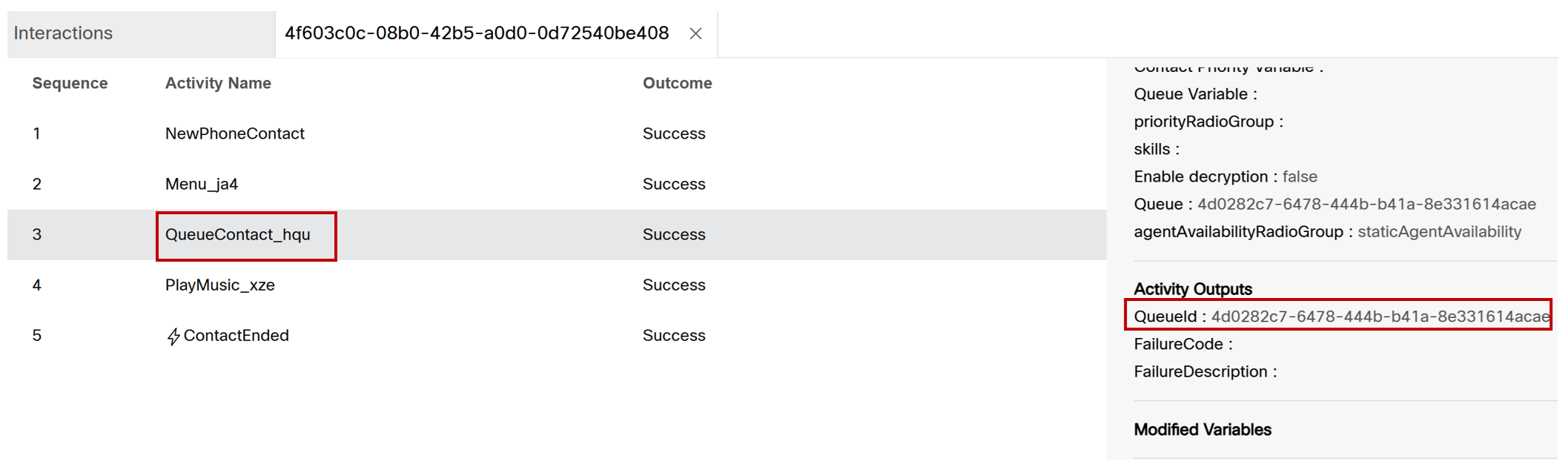Image resolution: width=1568 pixels, height=470 pixels.
Task: Click the Outcome column header
Action: pos(677,83)
